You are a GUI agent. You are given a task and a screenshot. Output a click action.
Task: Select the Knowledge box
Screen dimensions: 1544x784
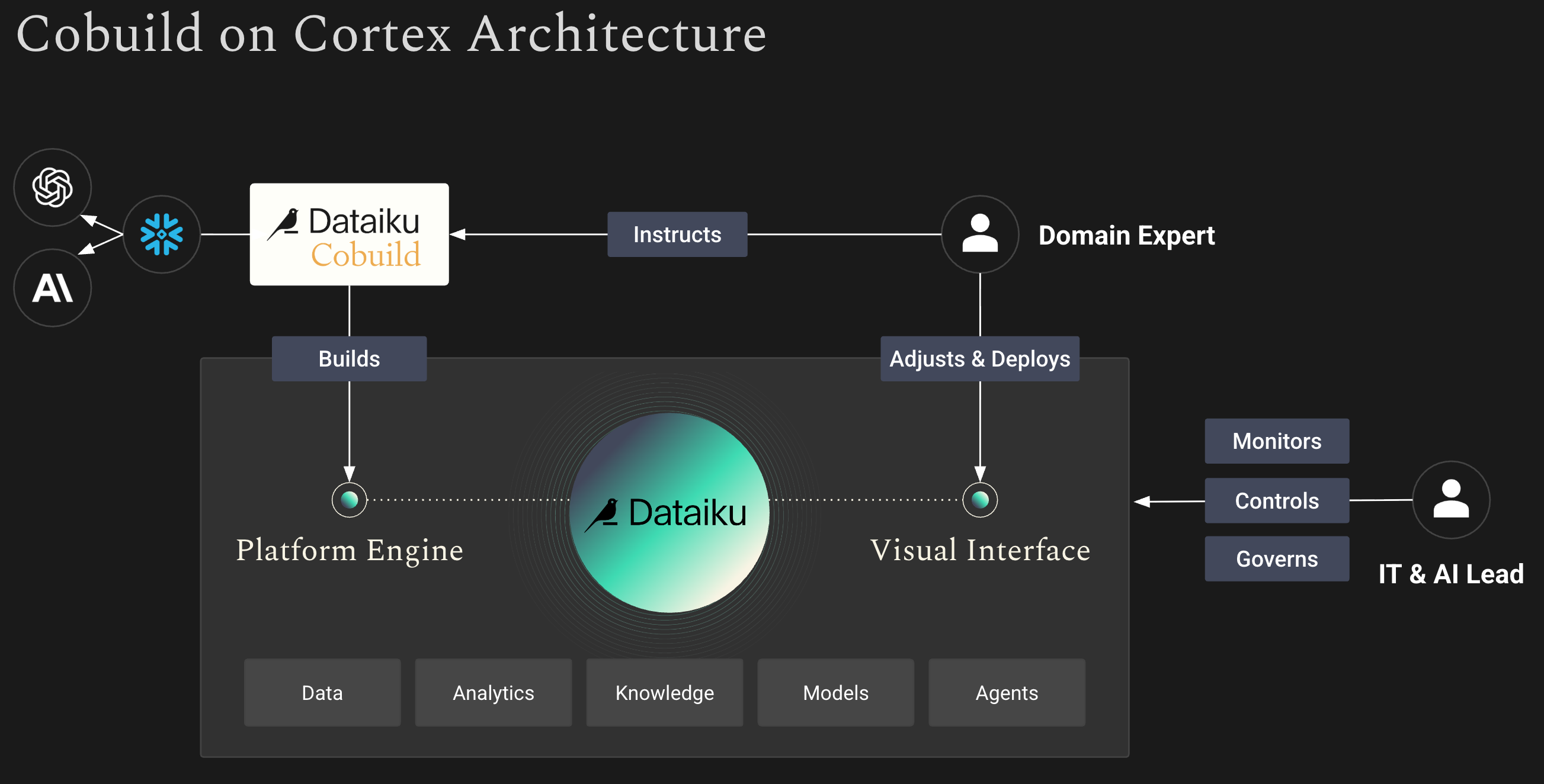(665, 693)
